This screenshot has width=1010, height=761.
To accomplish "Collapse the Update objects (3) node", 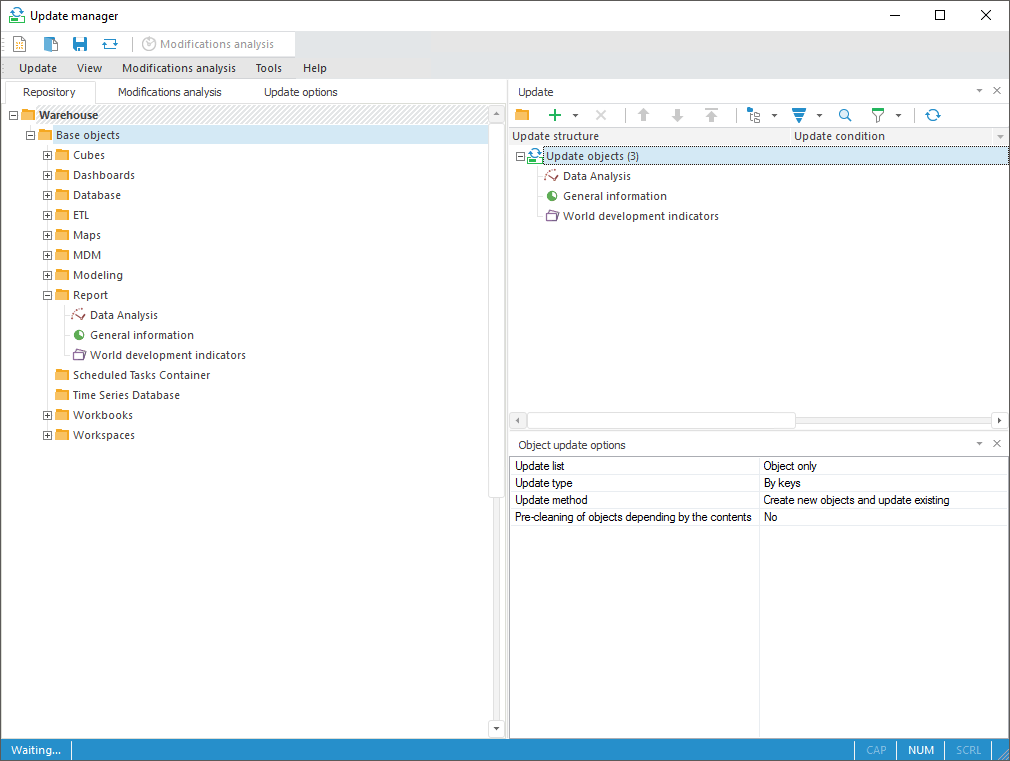I will (520, 156).
